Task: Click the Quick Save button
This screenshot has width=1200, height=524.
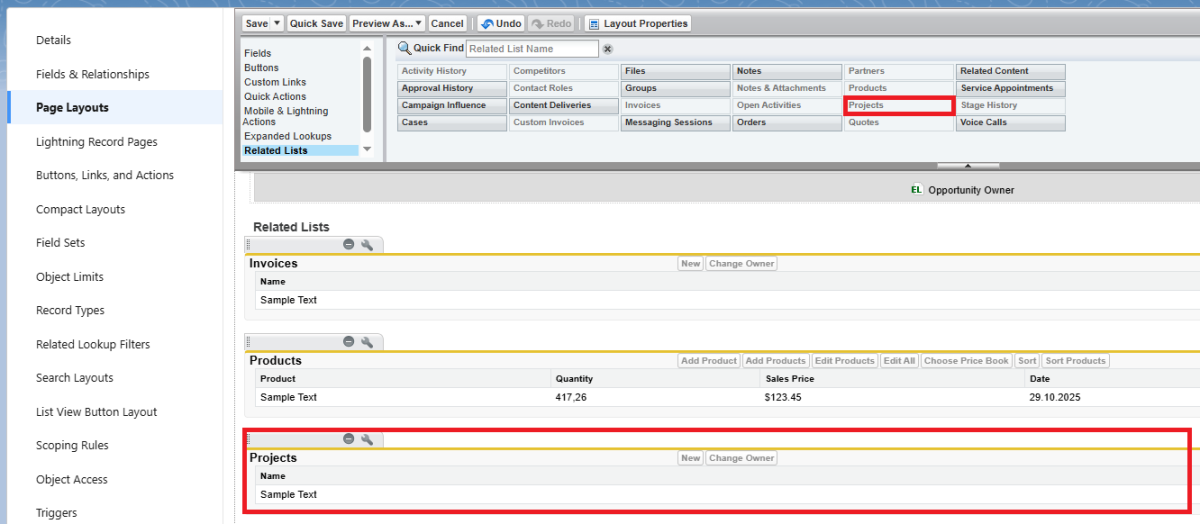Action: [316, 23]
